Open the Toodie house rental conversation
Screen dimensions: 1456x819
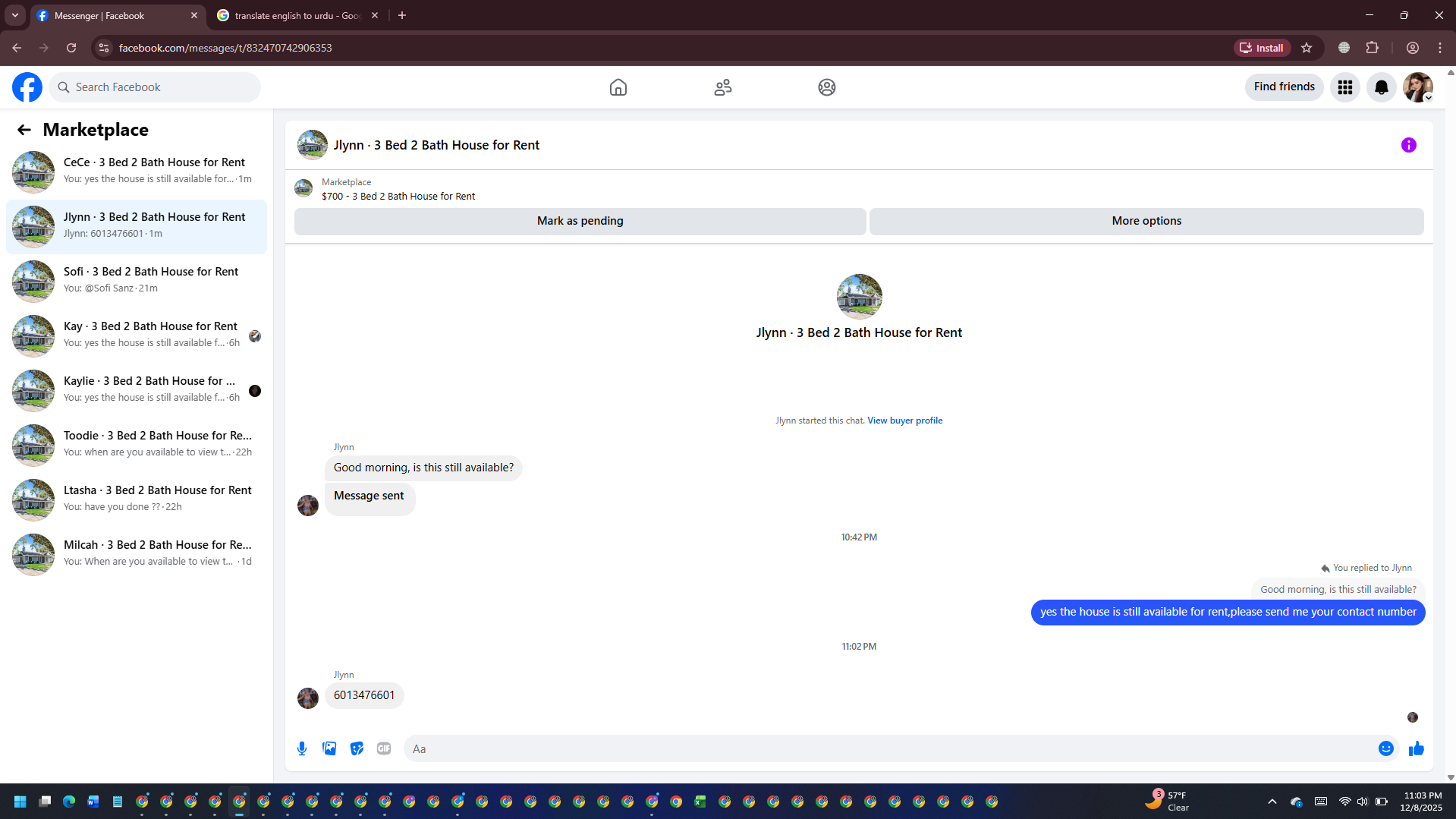tap(137, 445)
